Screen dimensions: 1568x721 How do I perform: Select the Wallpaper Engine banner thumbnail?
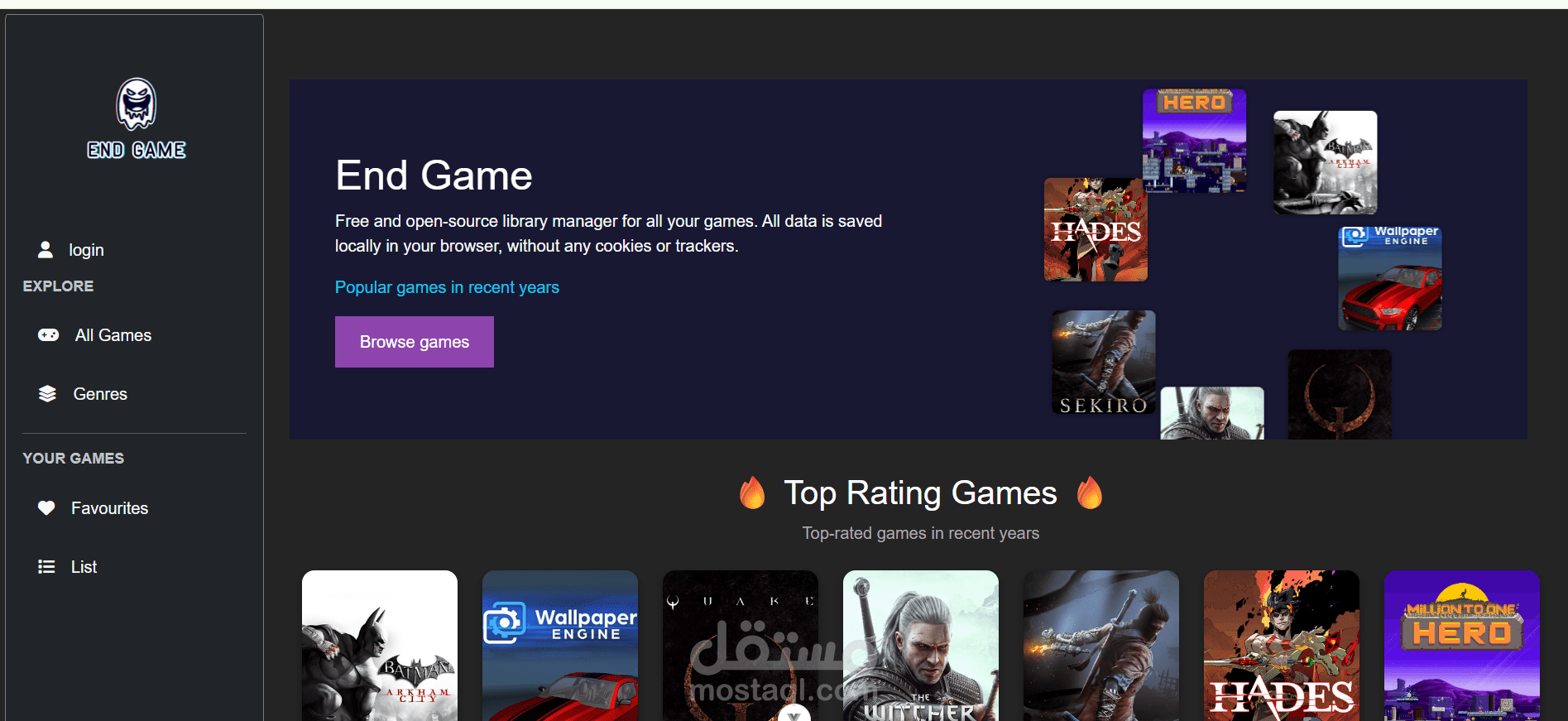tap(1390, 278)
